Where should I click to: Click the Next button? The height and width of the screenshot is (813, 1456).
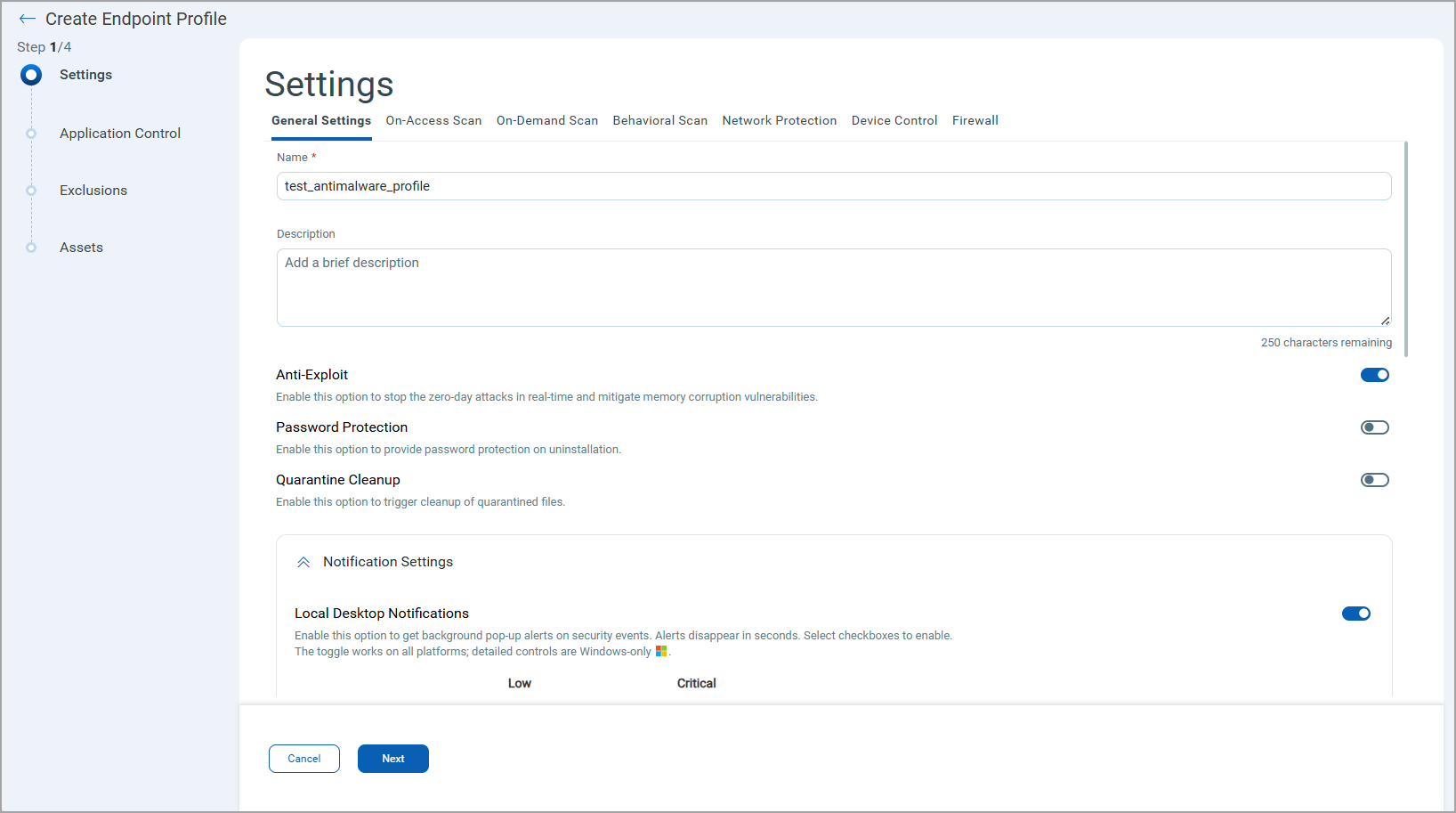pos(392,759)
